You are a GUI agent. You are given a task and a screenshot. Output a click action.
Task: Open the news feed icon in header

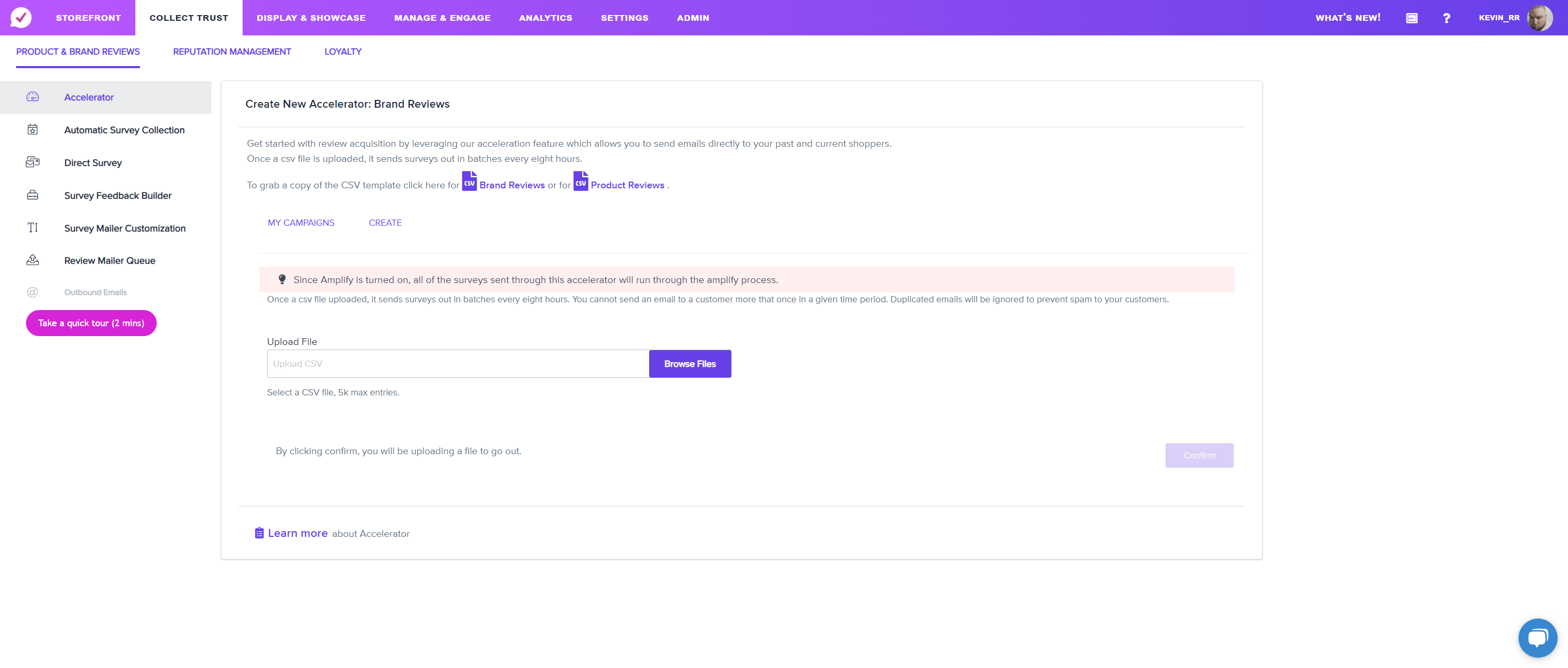click(x=1412, y=18)
